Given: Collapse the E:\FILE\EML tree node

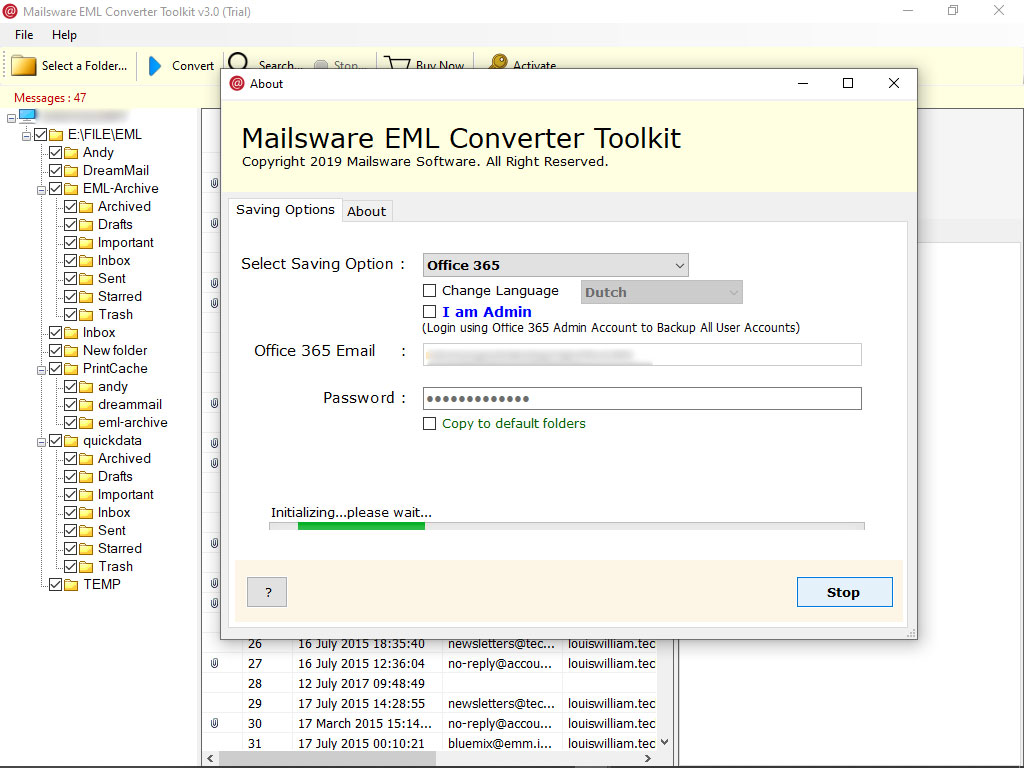Looking at the screenshot, I should 26,136.
